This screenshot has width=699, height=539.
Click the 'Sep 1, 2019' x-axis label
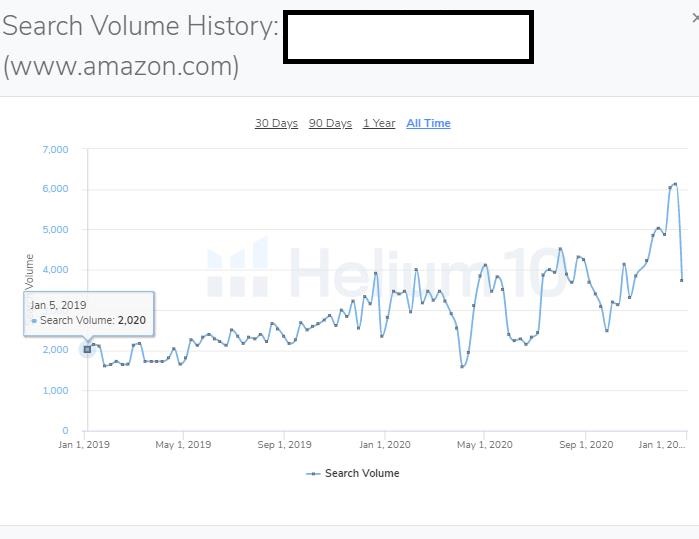285,445
